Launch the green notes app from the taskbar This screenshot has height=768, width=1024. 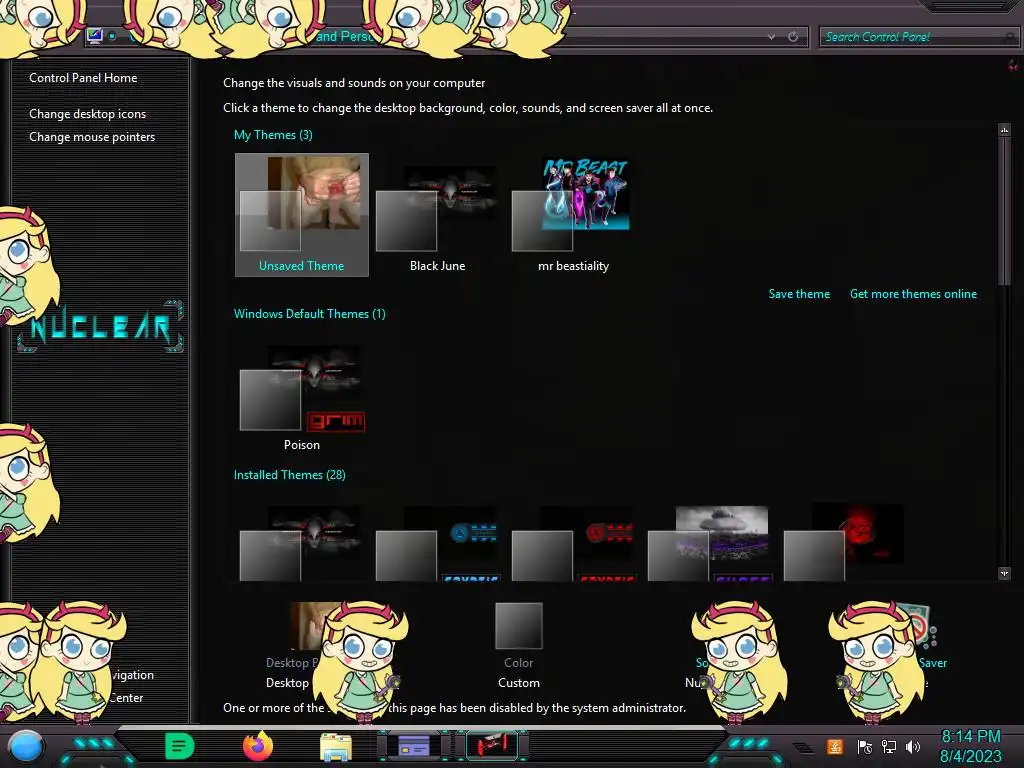pyautogui.click(x=179, y=746)
